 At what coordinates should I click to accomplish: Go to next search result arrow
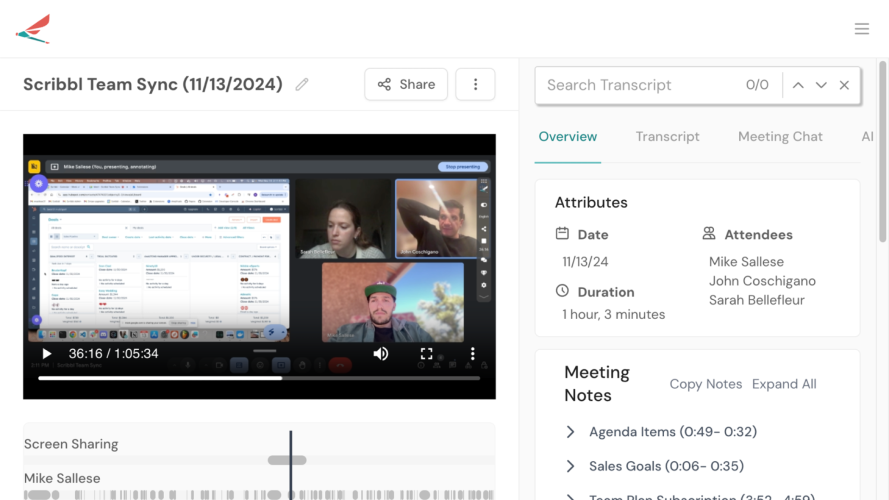(x=821, y=85)
